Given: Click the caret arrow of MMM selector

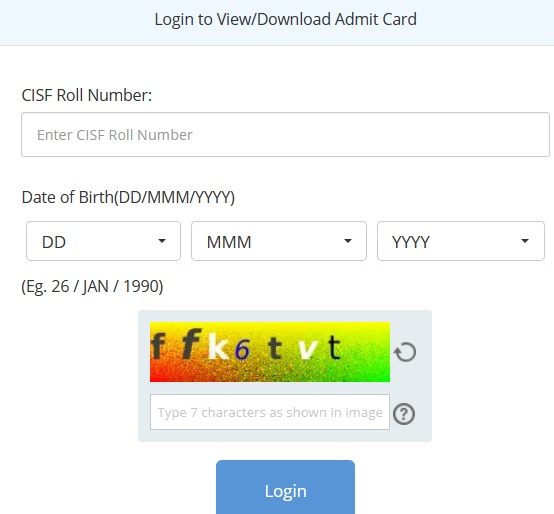Looking at the screenshot, I should point(348,241).
